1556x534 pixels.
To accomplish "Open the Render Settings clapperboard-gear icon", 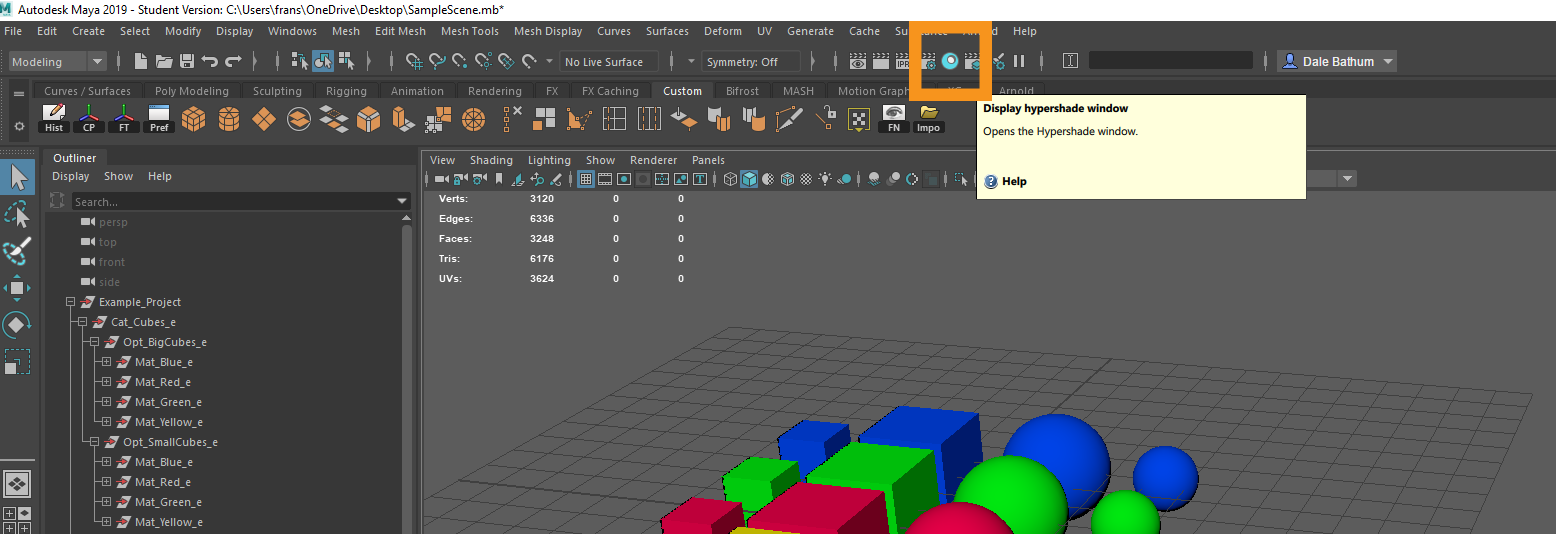I will pyautogui.click(x=928, y=61).
